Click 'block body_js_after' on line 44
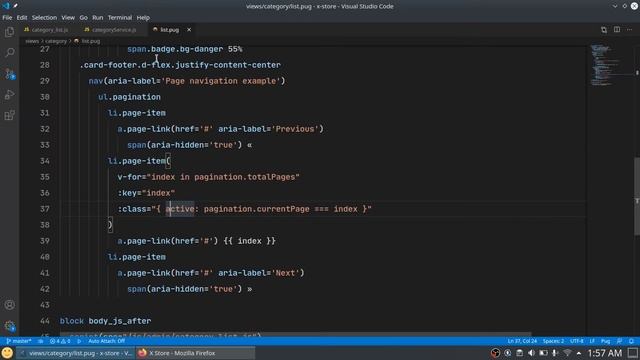The image size is (640, 360). click(x=105, y=321)
